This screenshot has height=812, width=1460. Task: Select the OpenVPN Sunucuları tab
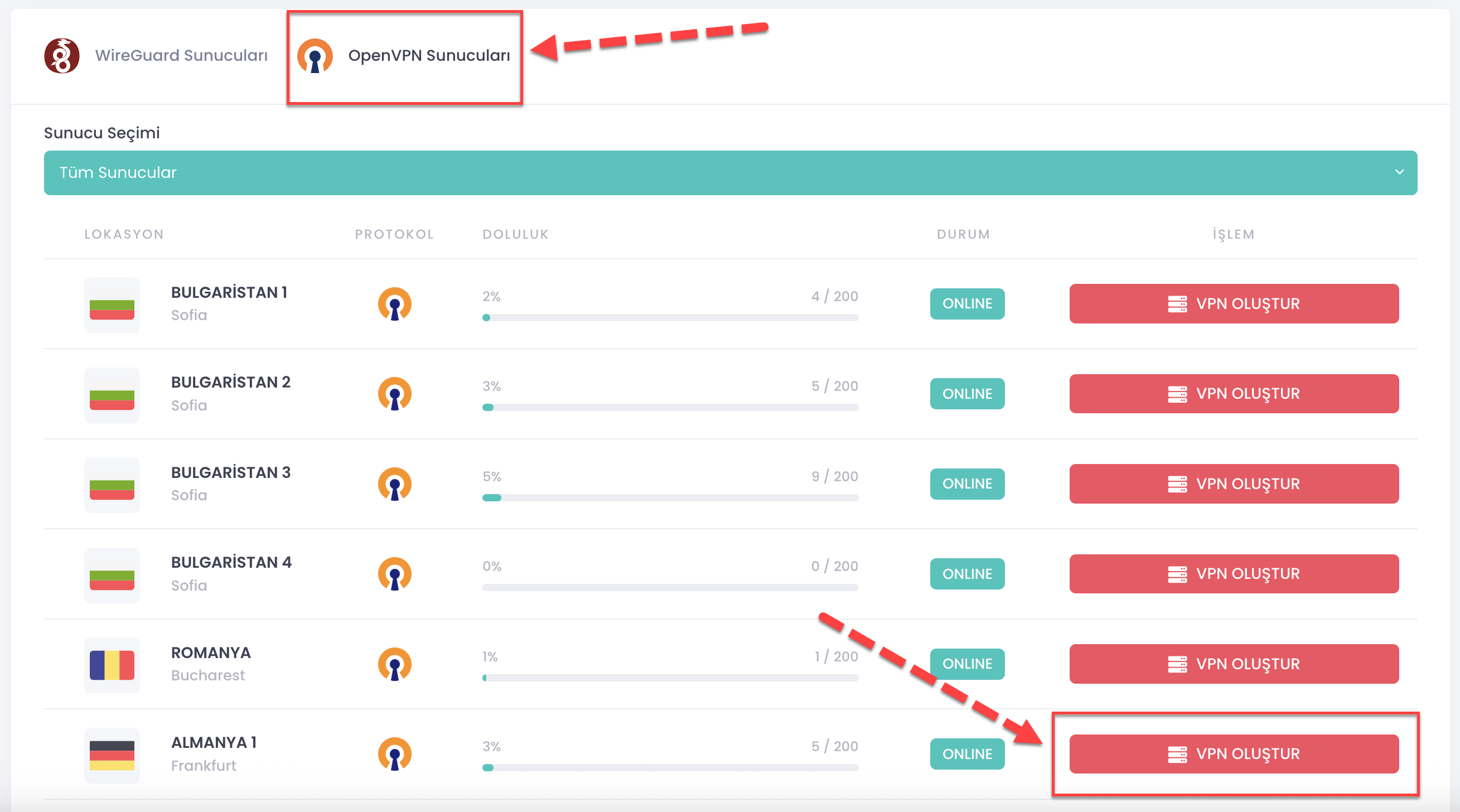point(428,56)
